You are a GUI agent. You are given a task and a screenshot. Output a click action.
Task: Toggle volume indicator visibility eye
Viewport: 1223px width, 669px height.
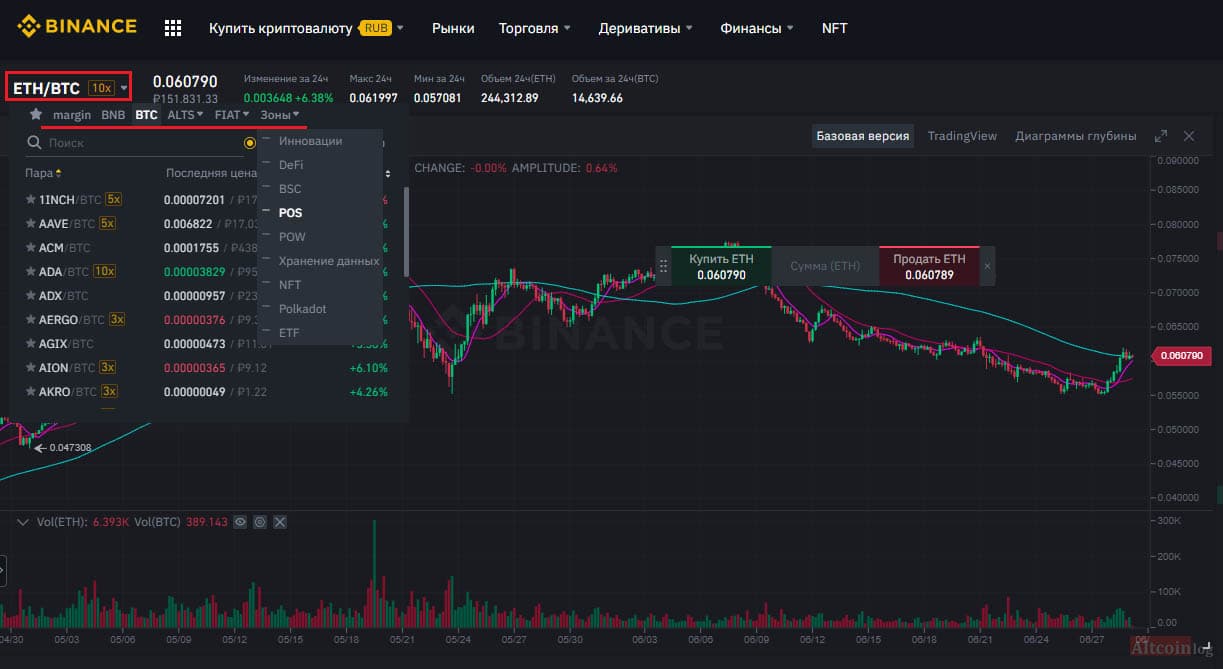pos(240,522)
